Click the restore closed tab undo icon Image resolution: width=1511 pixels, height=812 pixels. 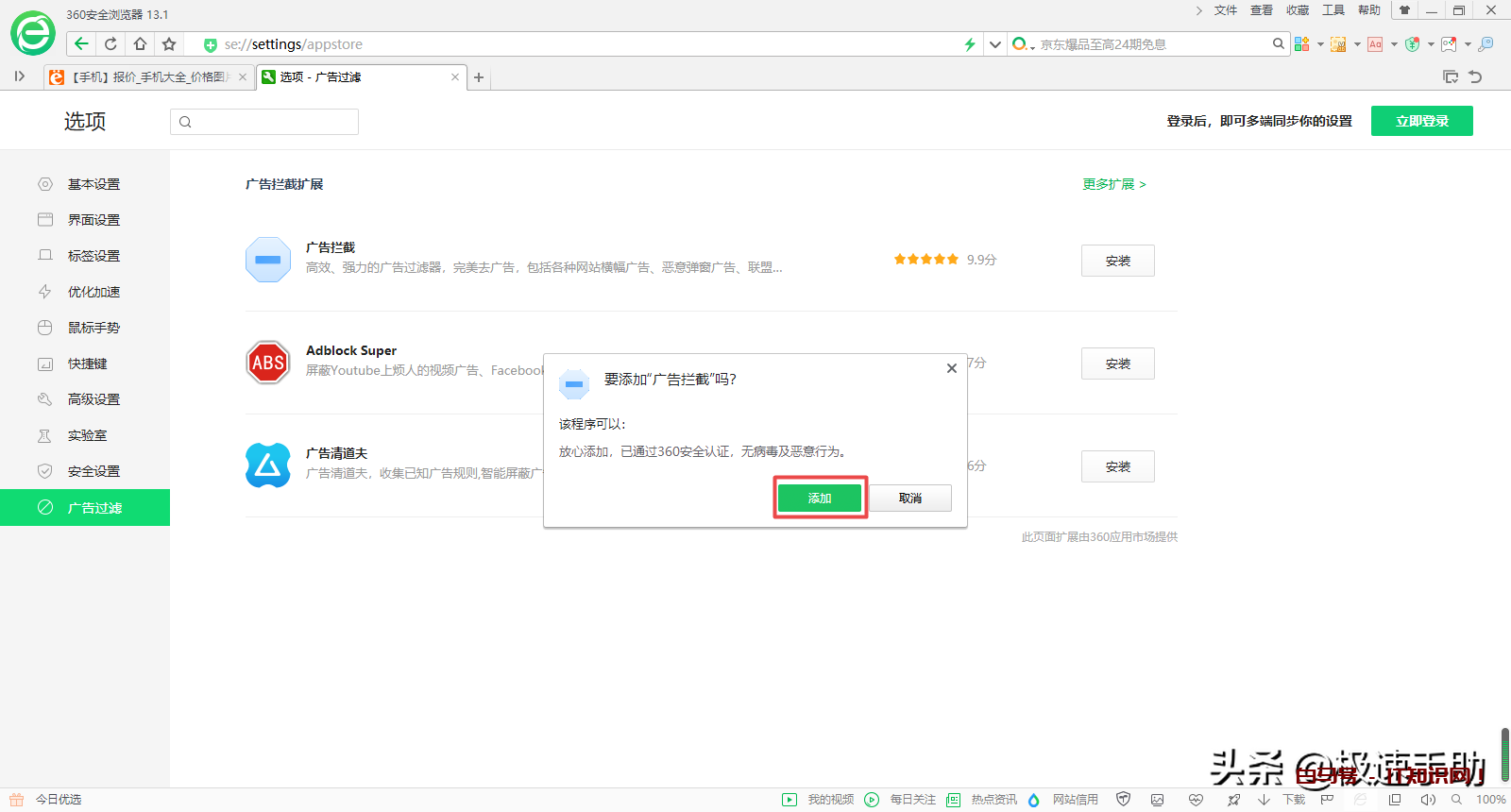click(x=1475, y=76)
